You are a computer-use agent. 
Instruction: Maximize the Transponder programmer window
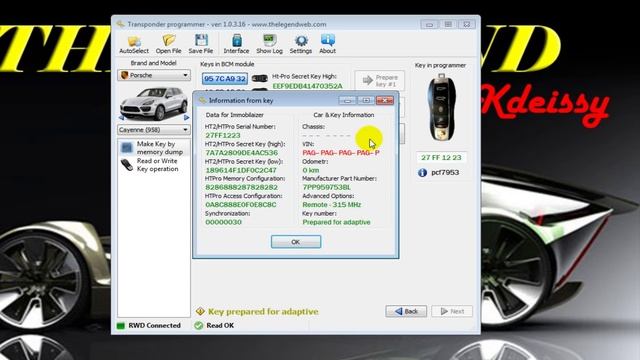click(x=448, y=24)
